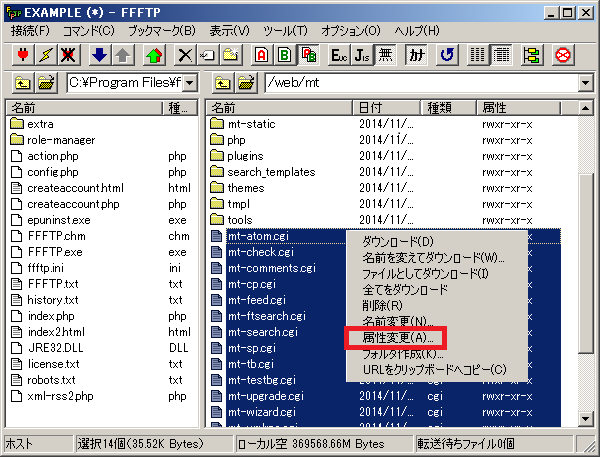This screenshot has height=458, width=600.
Task: Choose URLをクリップボードへコピー(C) menu entry
Action: (435, 370)
